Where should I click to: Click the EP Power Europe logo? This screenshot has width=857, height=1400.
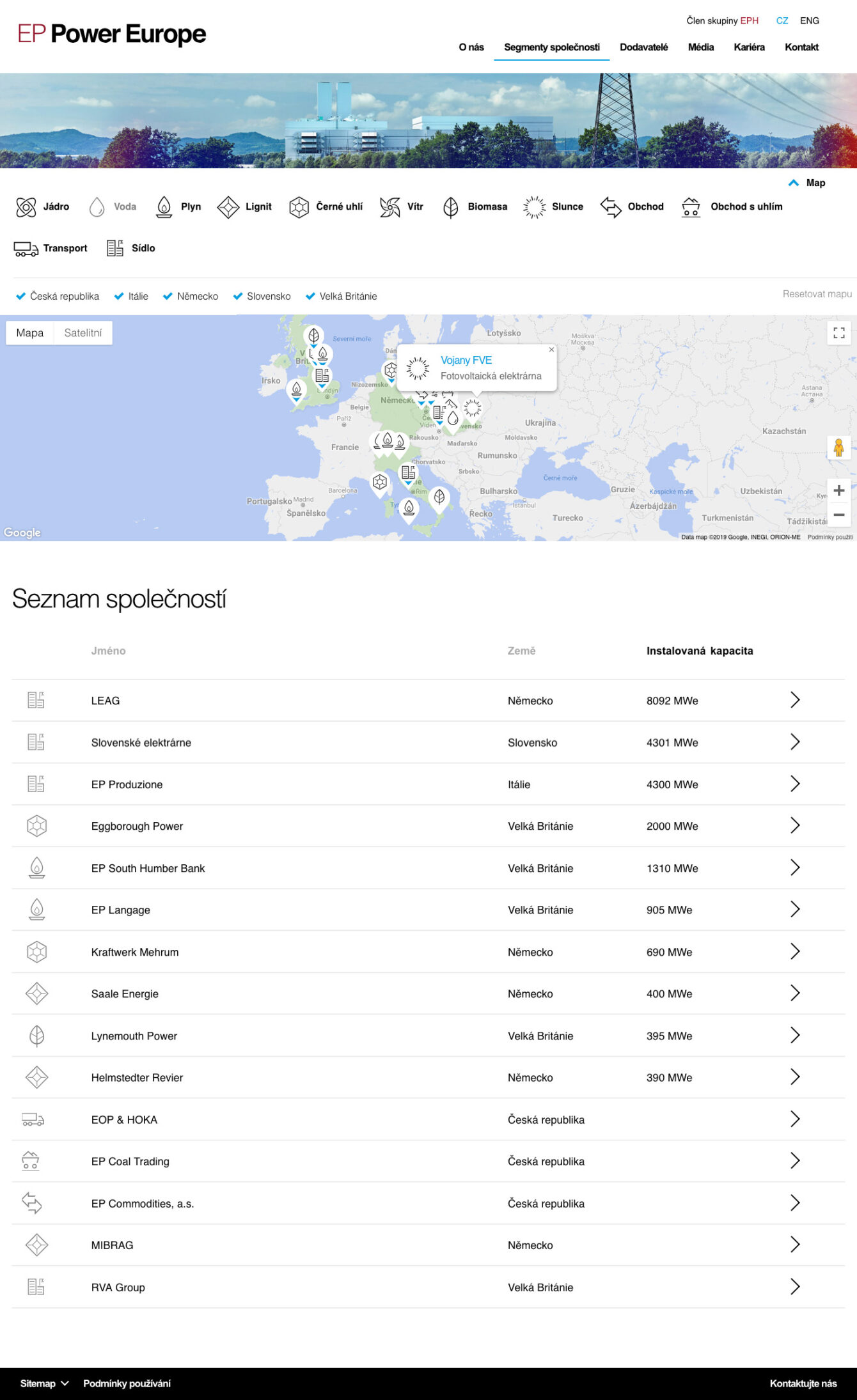point(112,34)
